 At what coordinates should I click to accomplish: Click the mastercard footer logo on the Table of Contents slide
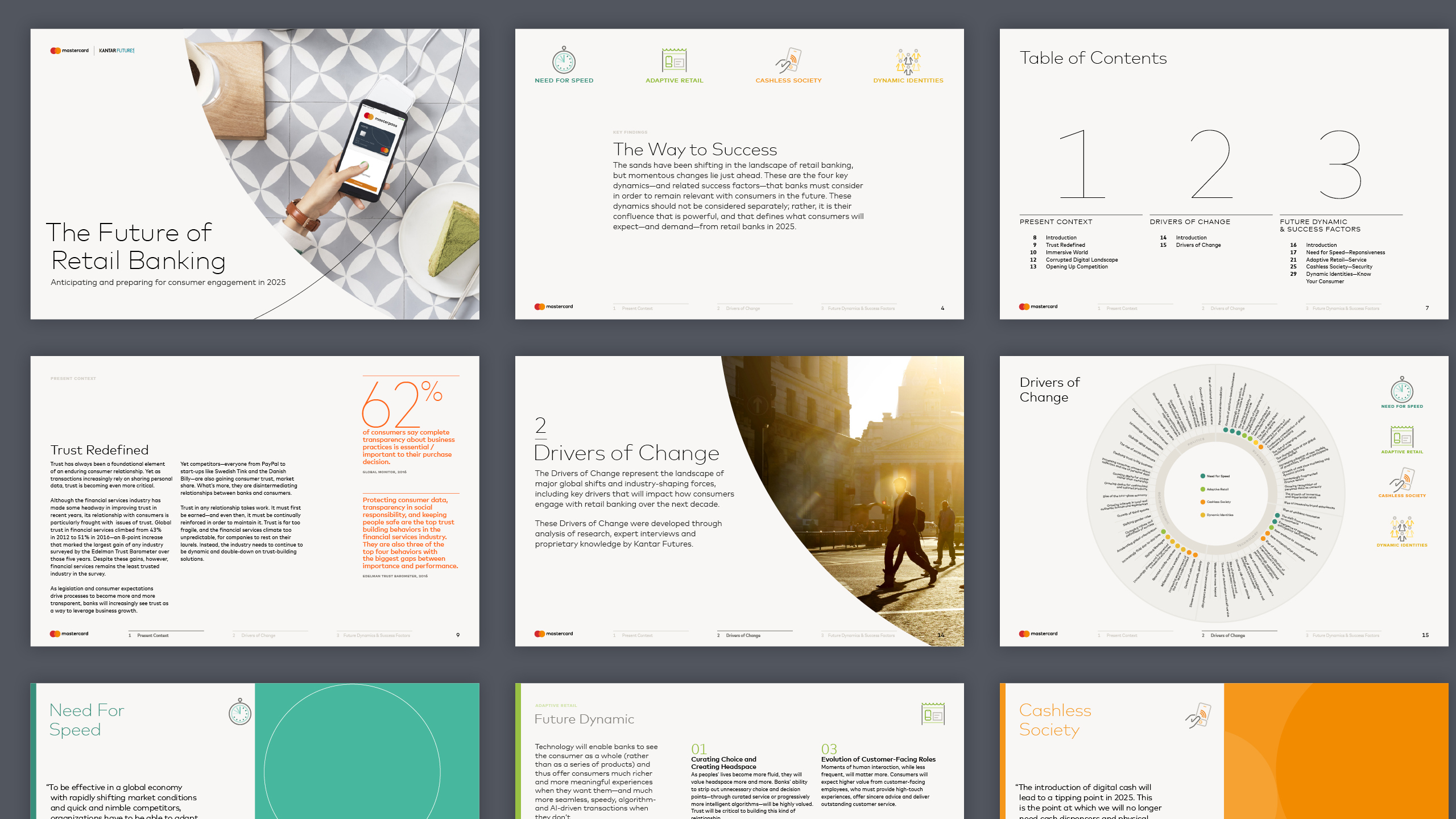[1038, 307]
